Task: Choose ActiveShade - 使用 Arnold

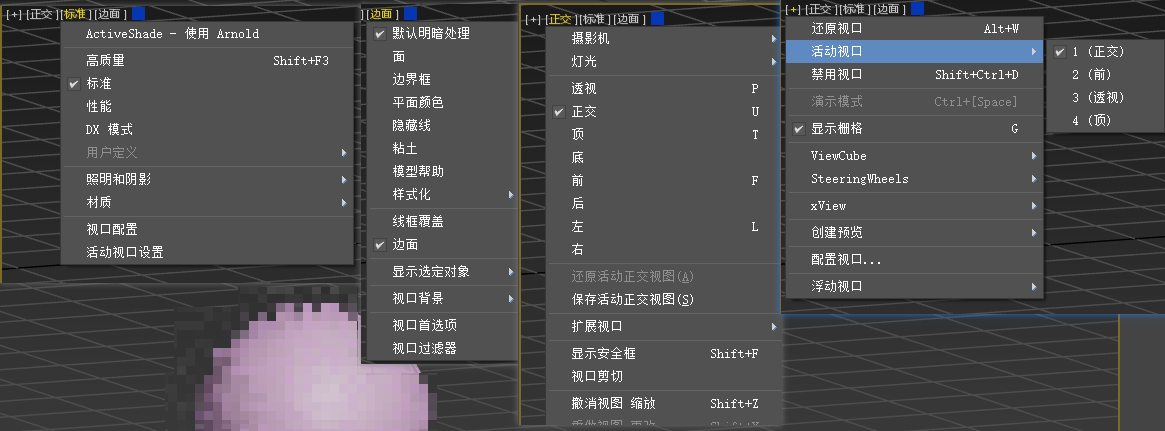Action: pyautogui.click(x=207, y=33)
